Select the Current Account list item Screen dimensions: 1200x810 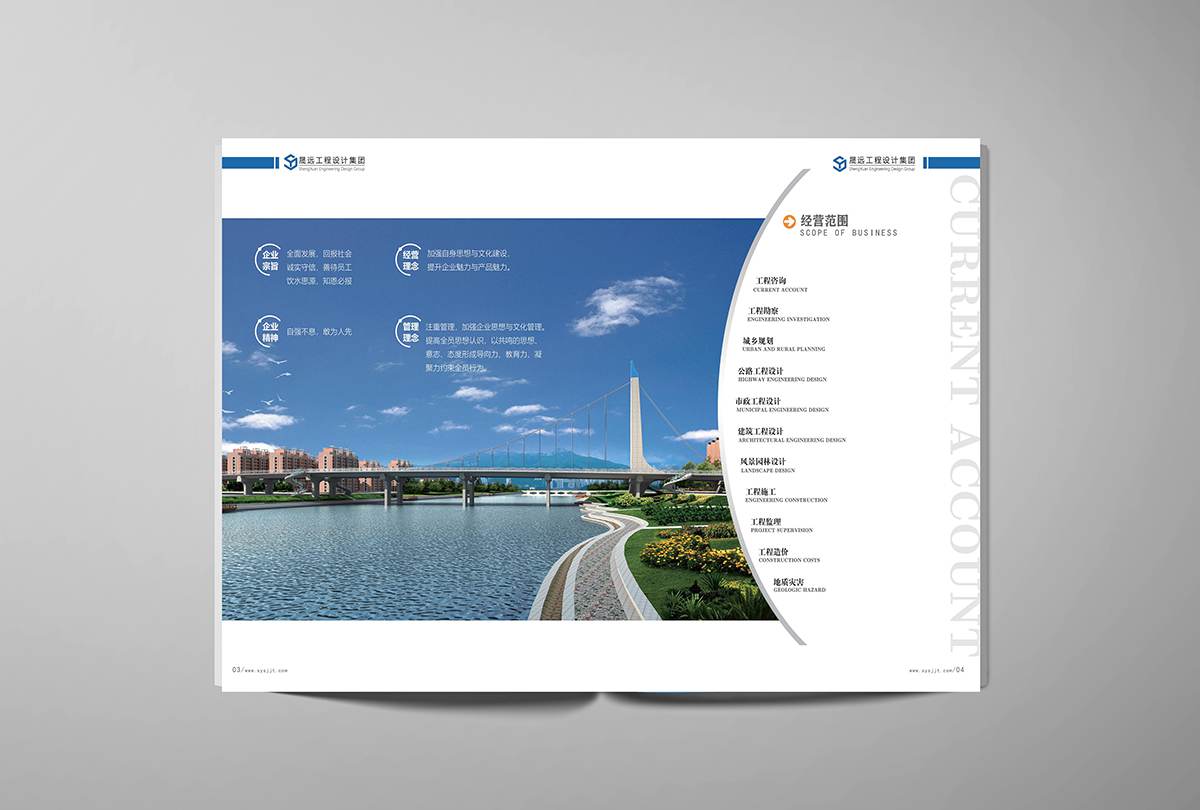pyautogui.click(x=780, y=284)
